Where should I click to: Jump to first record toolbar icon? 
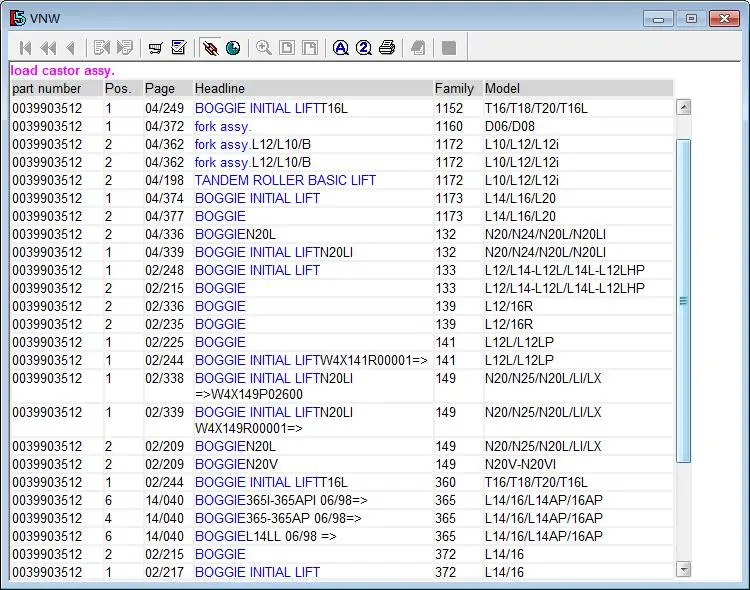25,48
